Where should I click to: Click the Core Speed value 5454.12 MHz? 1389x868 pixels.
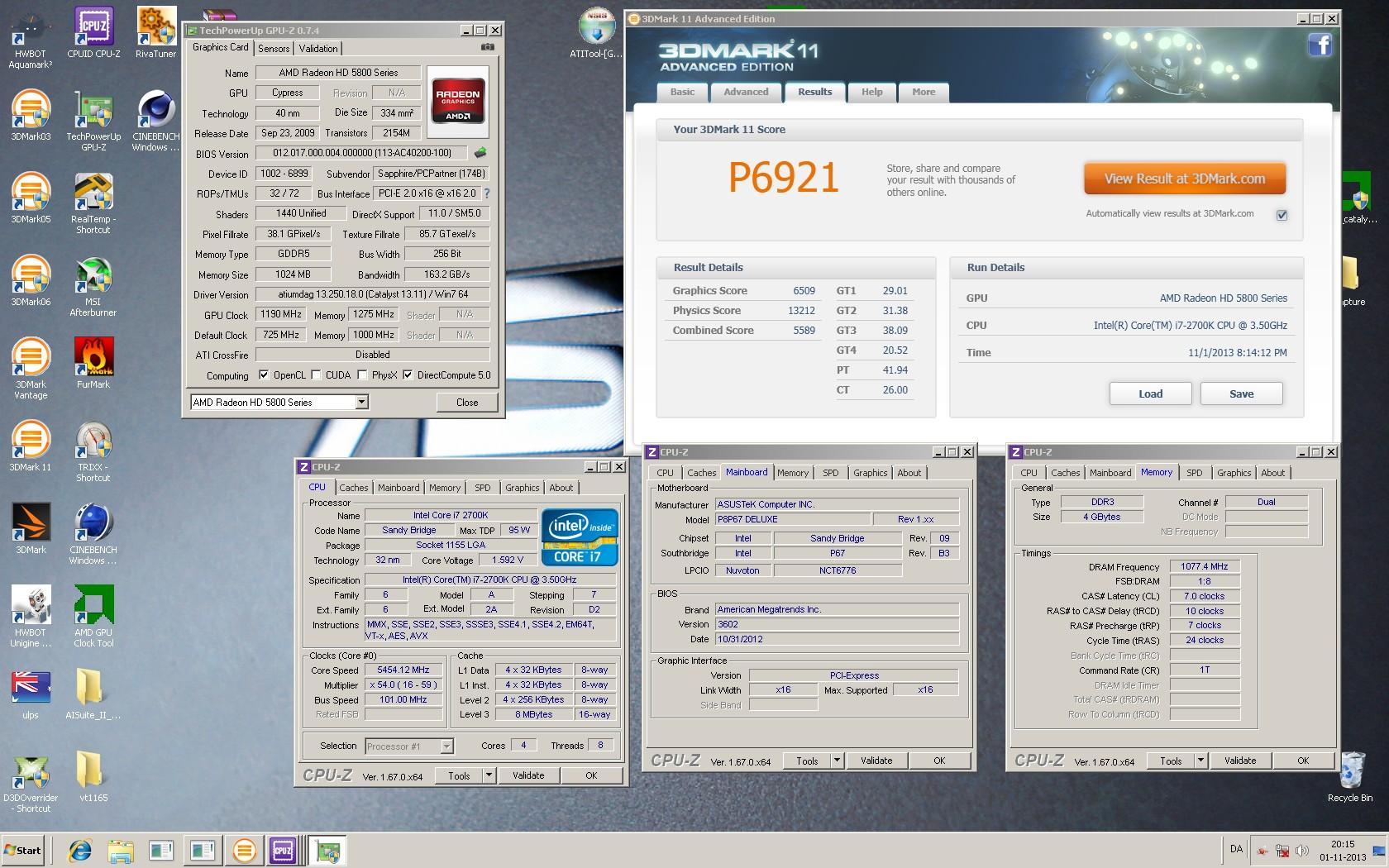[403, 670]
